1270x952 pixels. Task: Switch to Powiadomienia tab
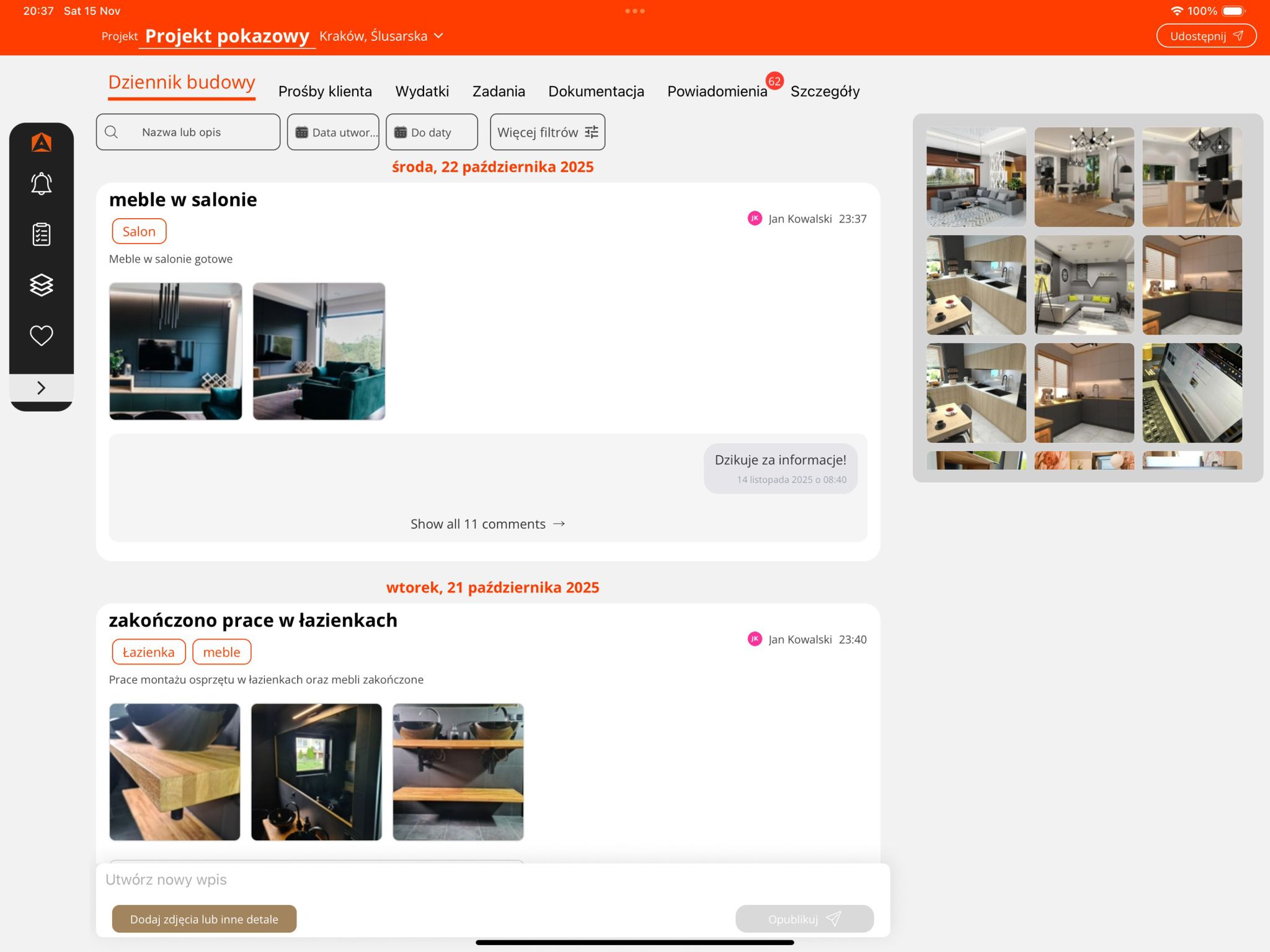coord(717,91)
